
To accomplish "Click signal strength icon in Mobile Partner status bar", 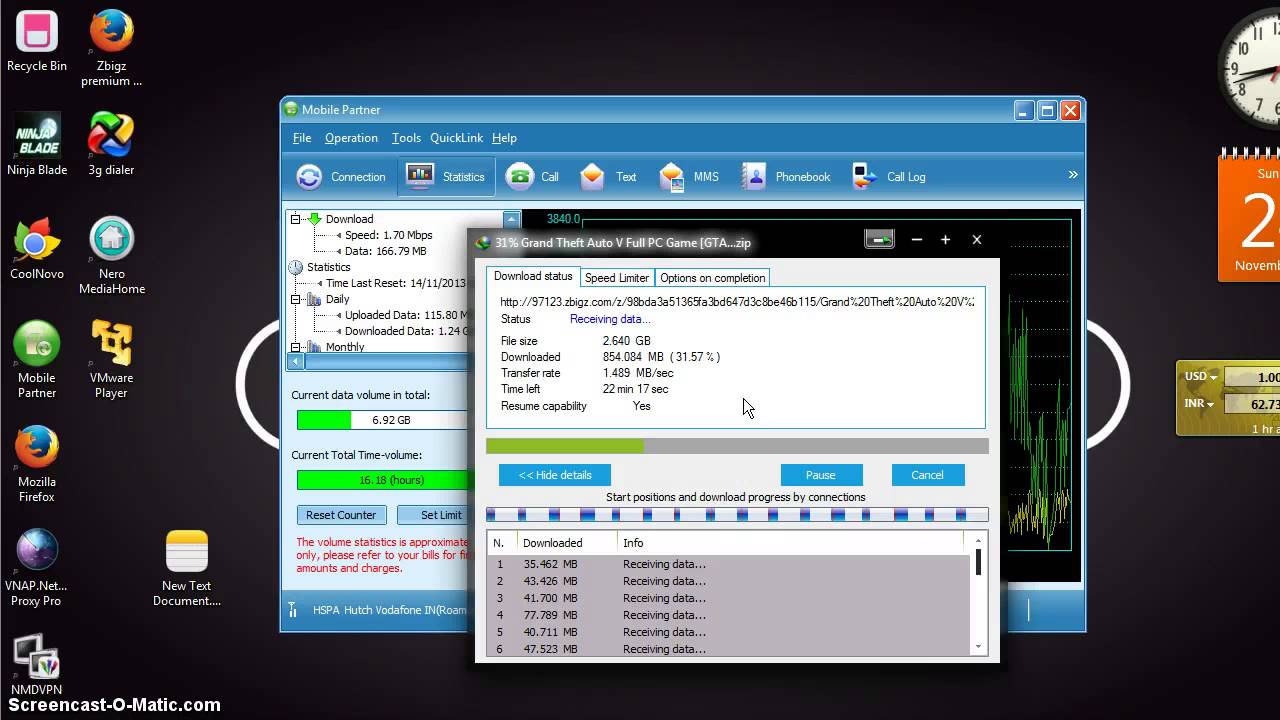I will tap(293, 609).
